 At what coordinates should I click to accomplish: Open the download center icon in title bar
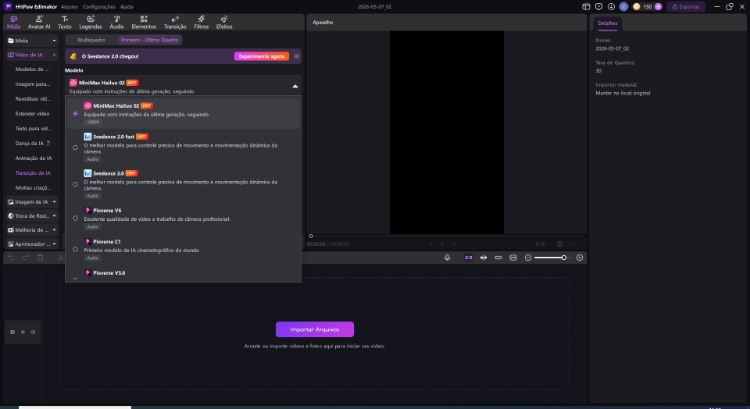click(x=611, y=7)
